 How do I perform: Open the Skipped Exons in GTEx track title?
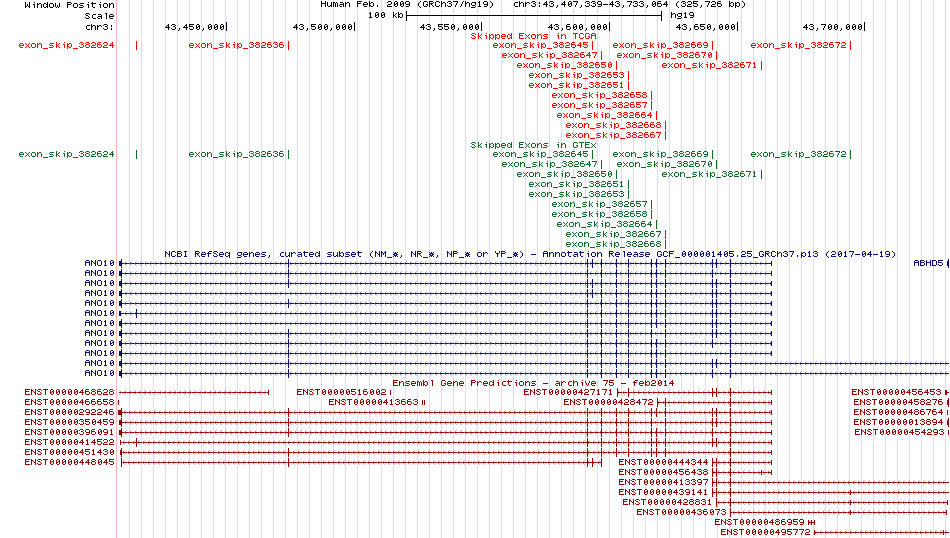click(533, 145)
